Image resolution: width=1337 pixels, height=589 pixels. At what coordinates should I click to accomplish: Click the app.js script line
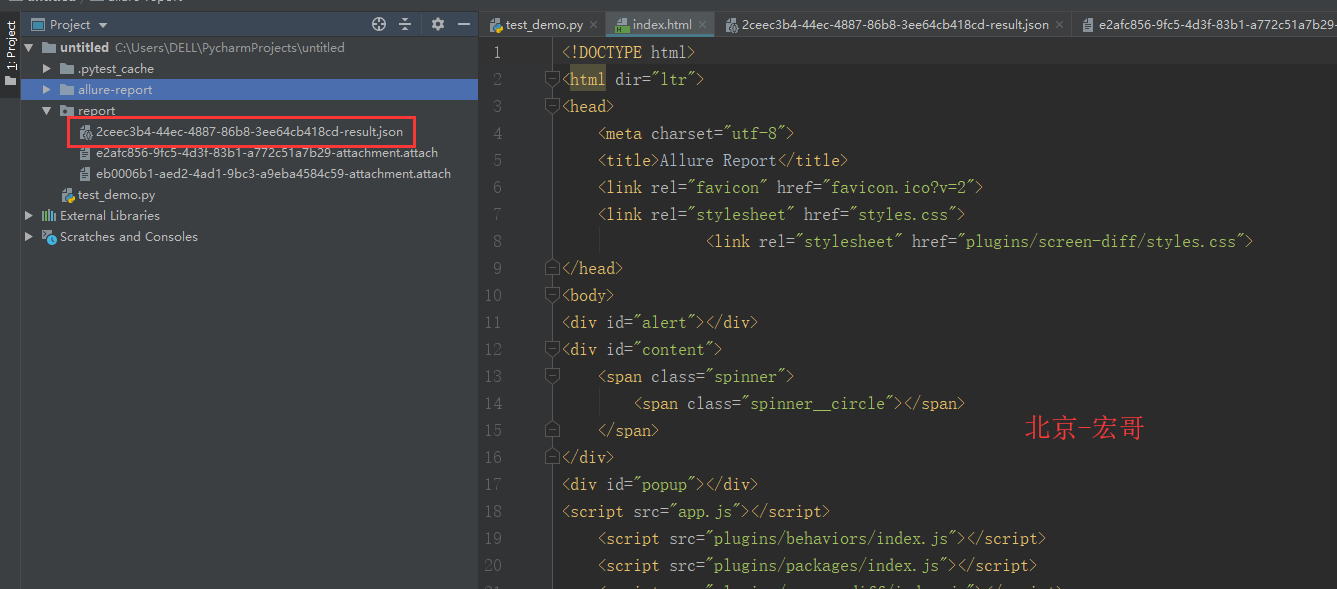(x=696, y=511)
